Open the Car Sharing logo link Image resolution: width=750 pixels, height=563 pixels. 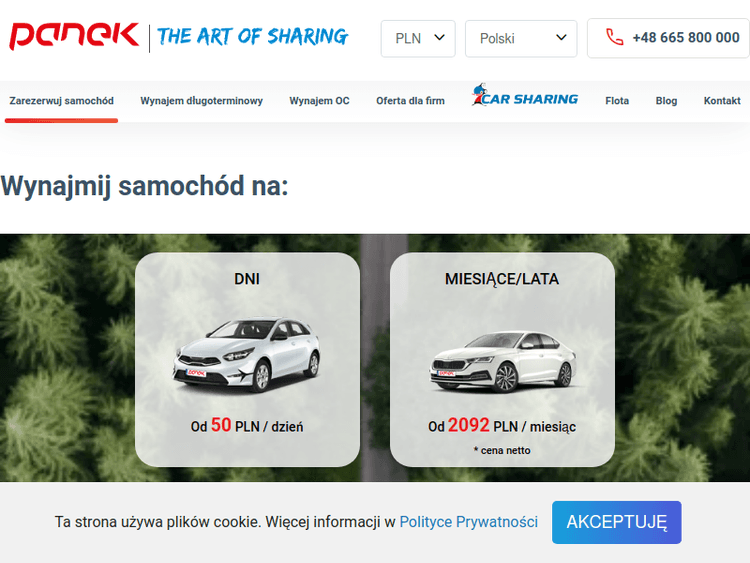(525, 95)
